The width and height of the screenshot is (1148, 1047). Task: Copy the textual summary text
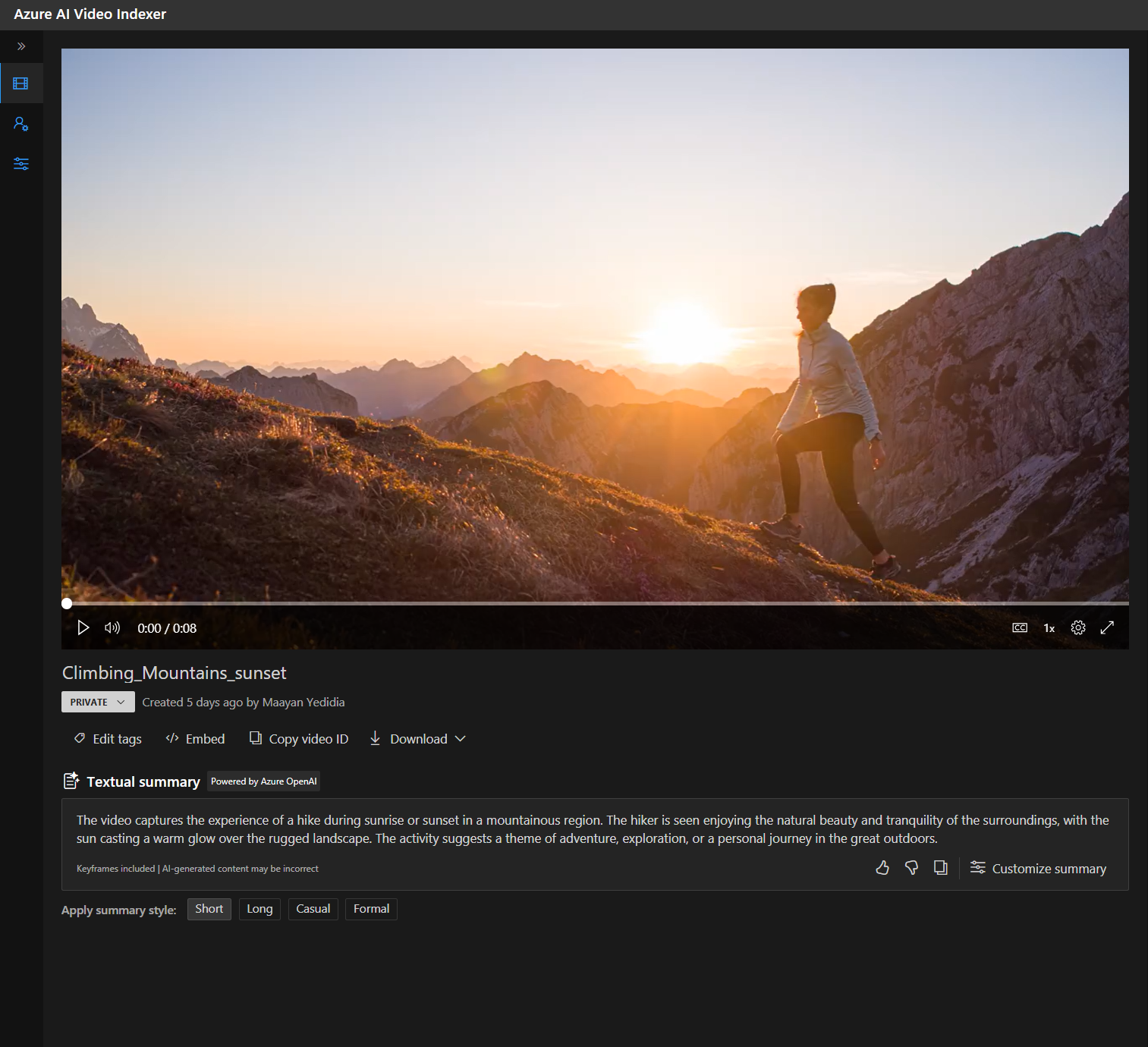941,868
